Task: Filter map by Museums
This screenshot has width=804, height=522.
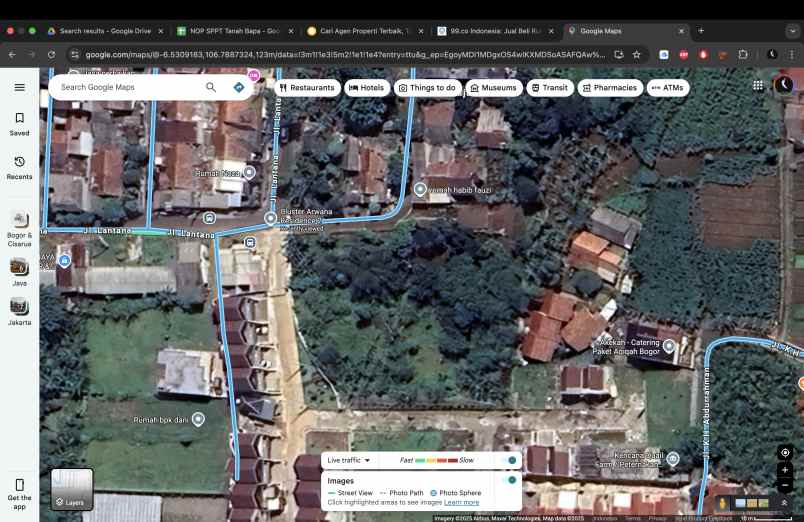Action: (494, 88)
